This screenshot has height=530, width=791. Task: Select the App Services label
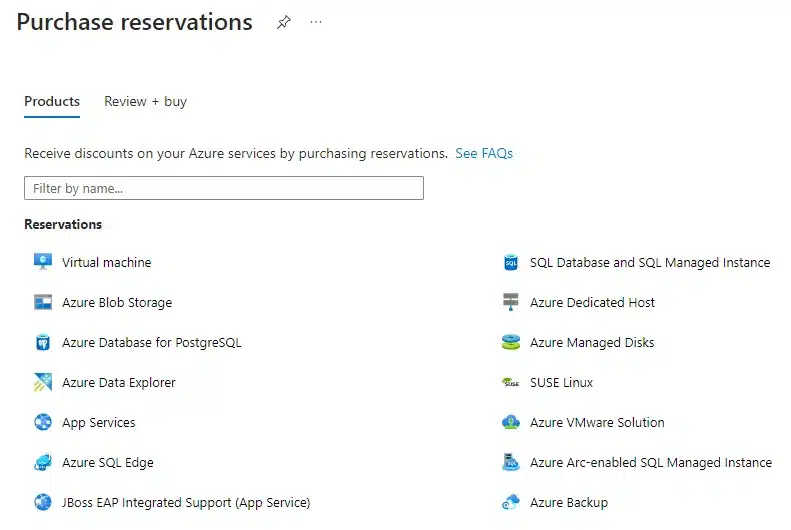coord(98,423)
